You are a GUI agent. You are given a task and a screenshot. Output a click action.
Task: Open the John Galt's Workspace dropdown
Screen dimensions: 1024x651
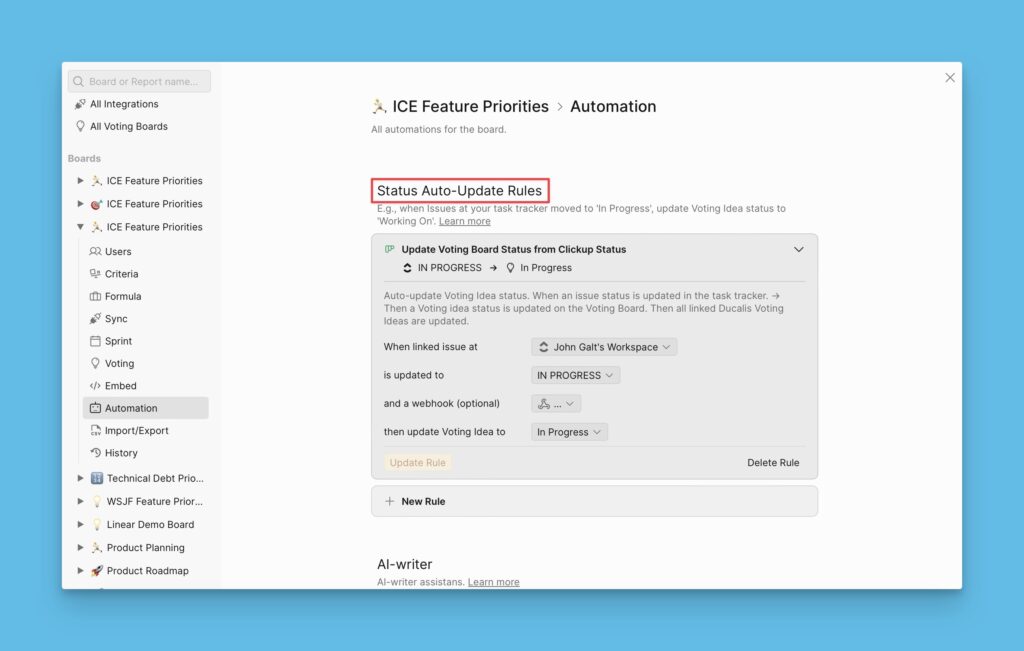pos(603,346)
